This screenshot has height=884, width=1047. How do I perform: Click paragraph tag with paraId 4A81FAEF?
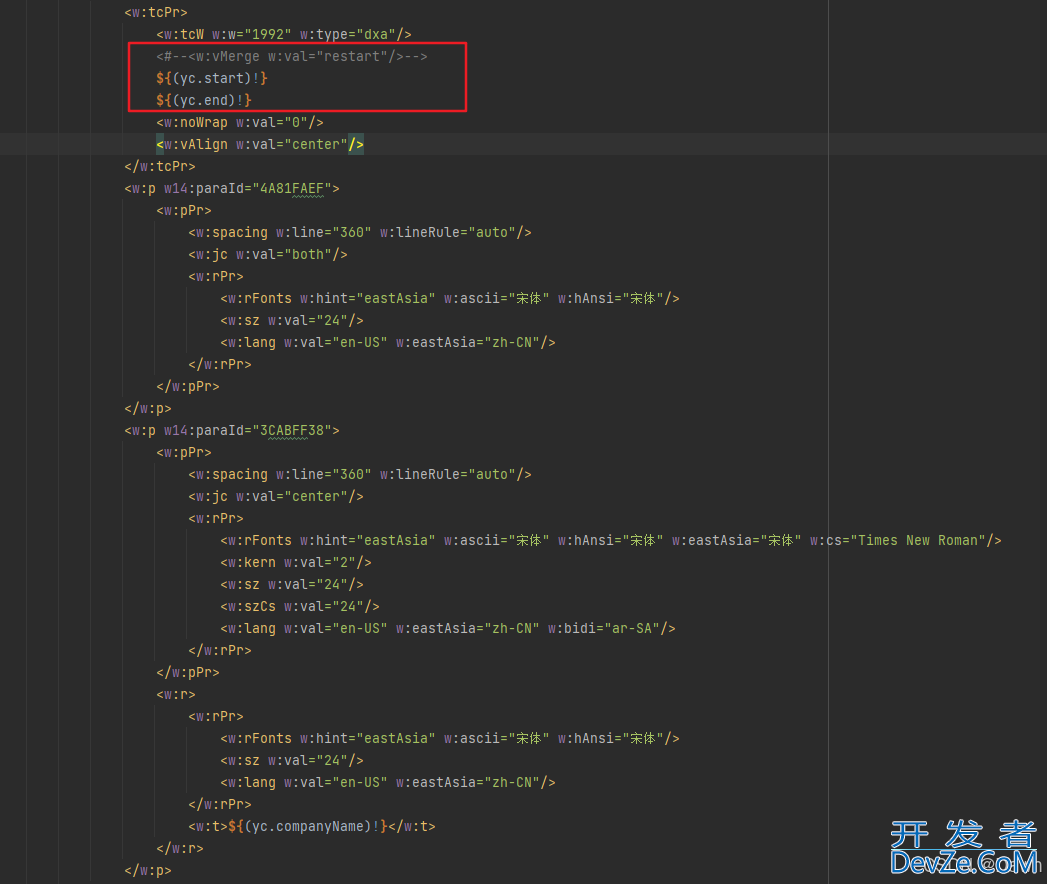(232, 188)
